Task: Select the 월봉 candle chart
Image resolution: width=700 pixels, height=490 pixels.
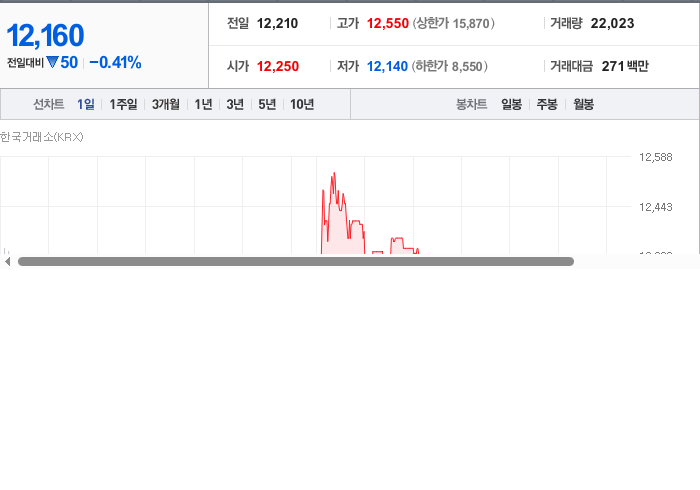Action: click(x=583, y=104)
